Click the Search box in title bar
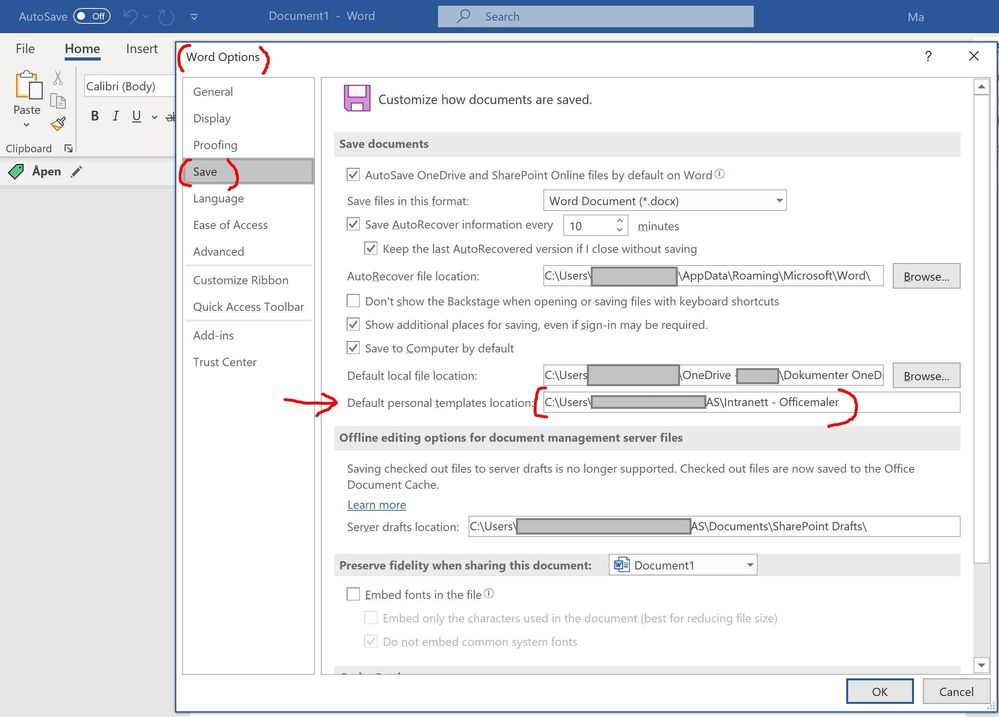Image resolution: width=999 pixels, height=717 pixels. 595,17
